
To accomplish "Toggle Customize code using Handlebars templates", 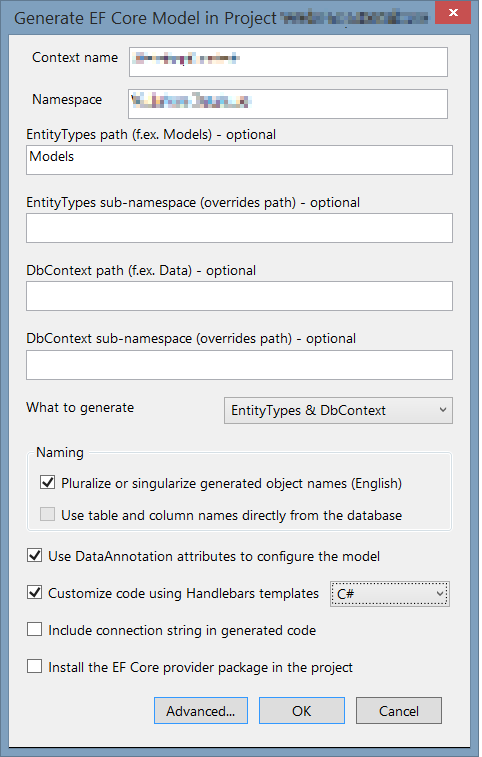I will (x=34, y=592).
